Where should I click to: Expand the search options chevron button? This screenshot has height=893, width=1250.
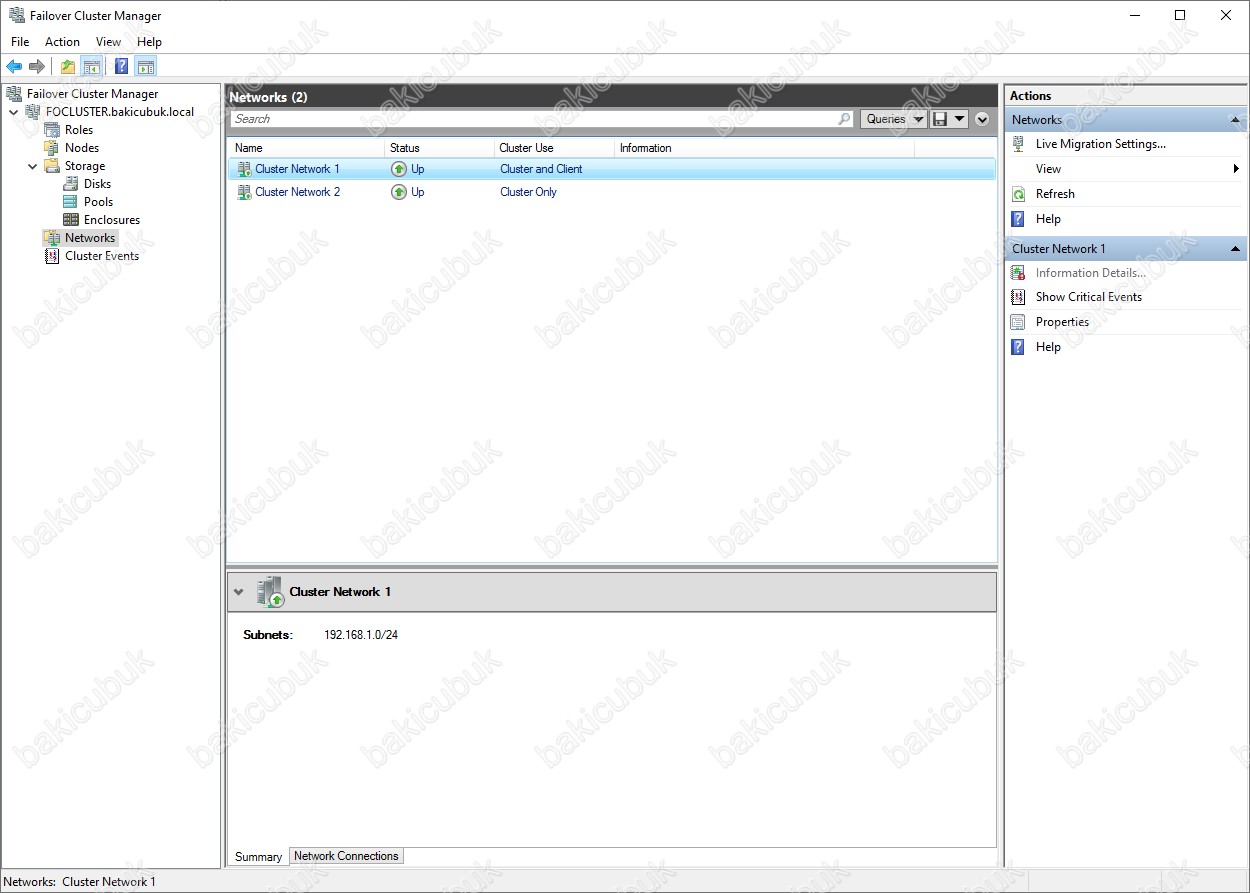point(982,119)
